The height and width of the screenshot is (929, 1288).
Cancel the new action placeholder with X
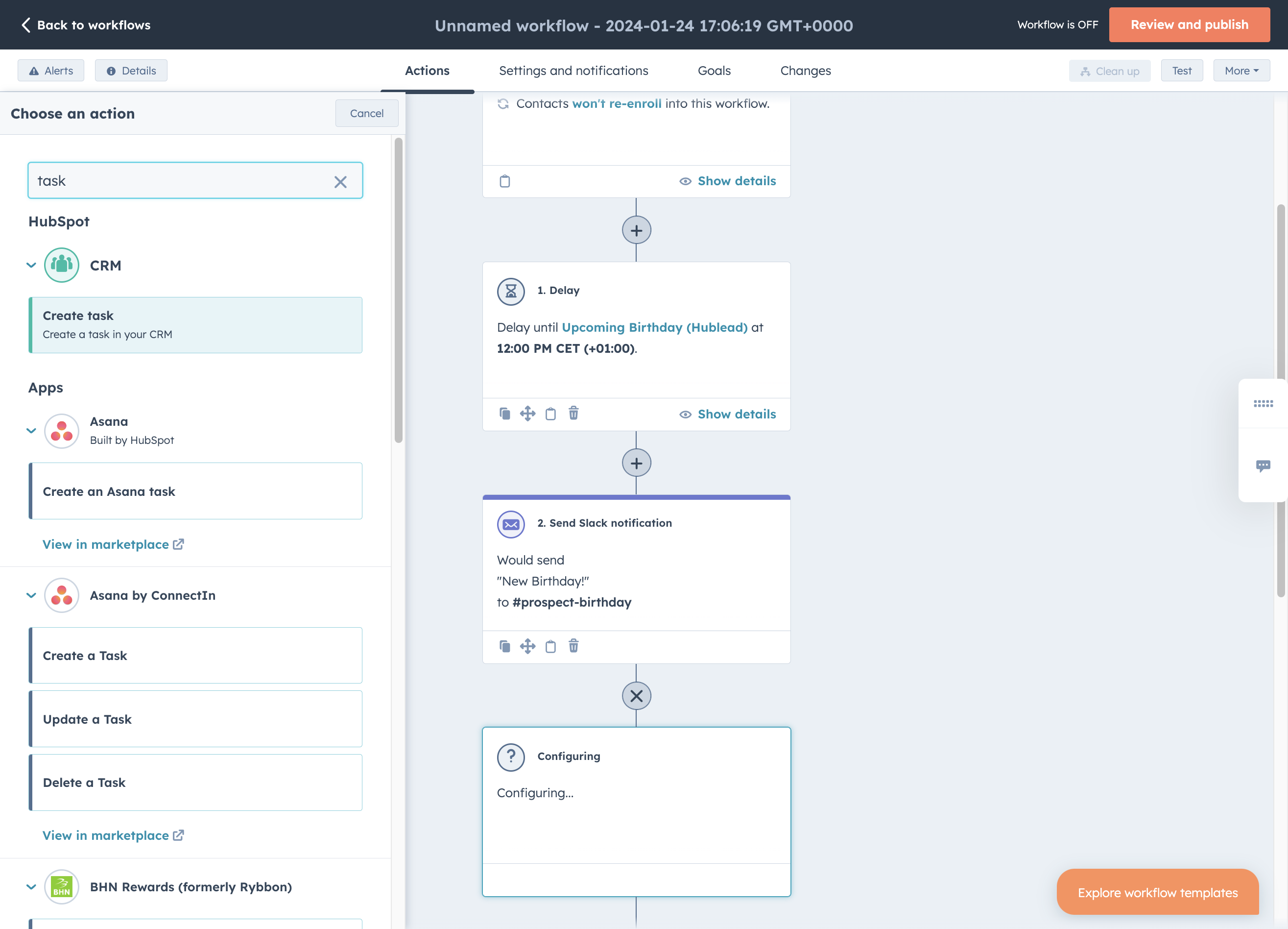coord(636,695)
